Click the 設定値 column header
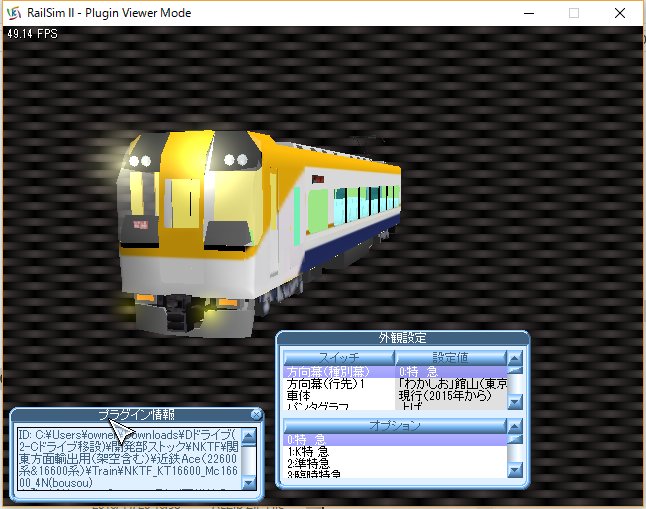Image resolution: width=646 pixels, height=509 pixels. point(450,357)
